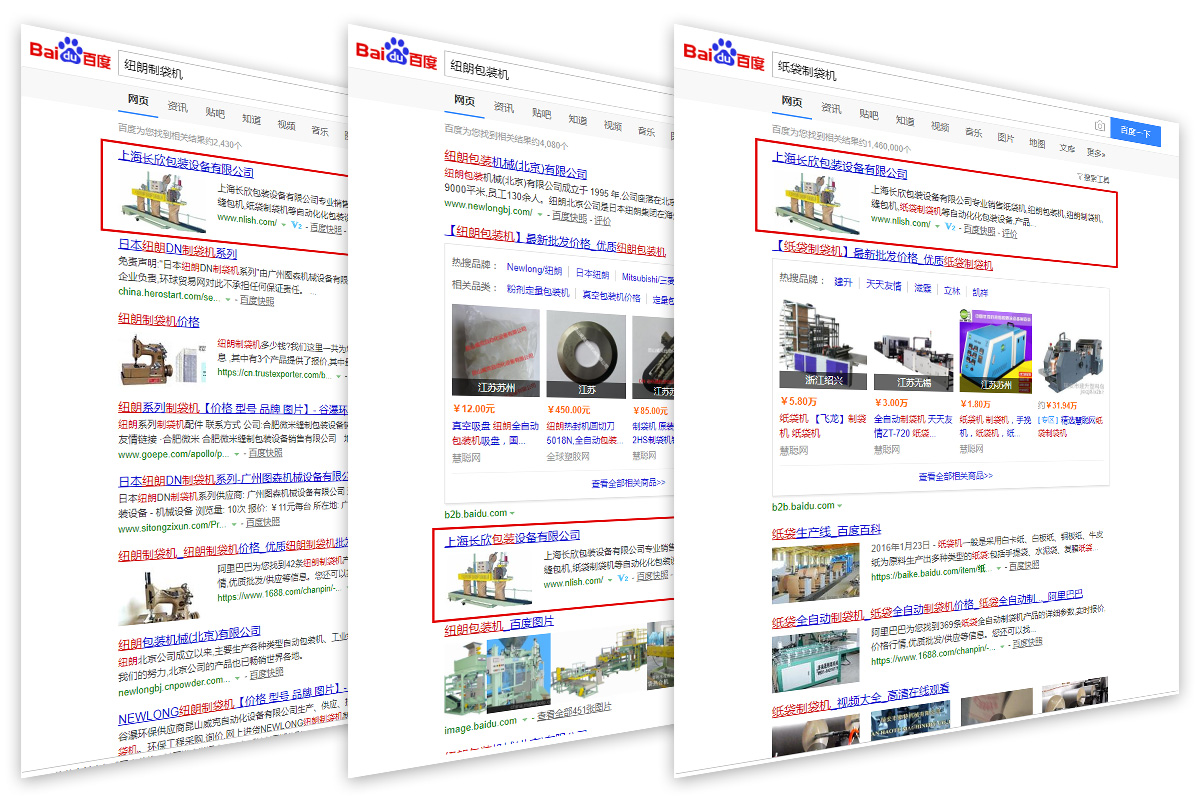Image resolution: width=1200 pixels, height=809 pixels.
Task: Expand arrow beside china.herostart.com URL
Action: (228, 300)
